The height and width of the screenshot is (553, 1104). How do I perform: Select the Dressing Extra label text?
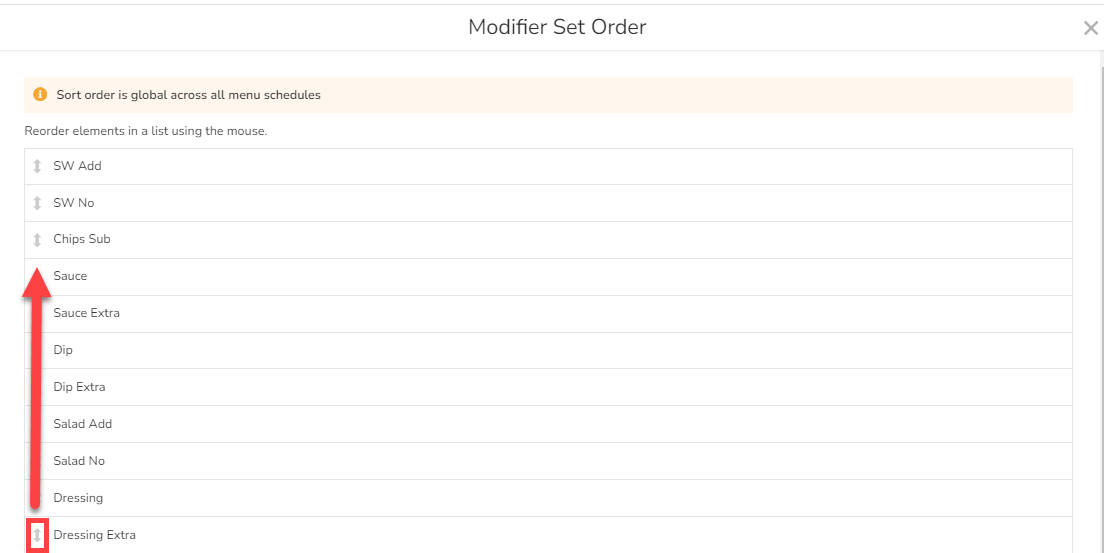(94, 535)
